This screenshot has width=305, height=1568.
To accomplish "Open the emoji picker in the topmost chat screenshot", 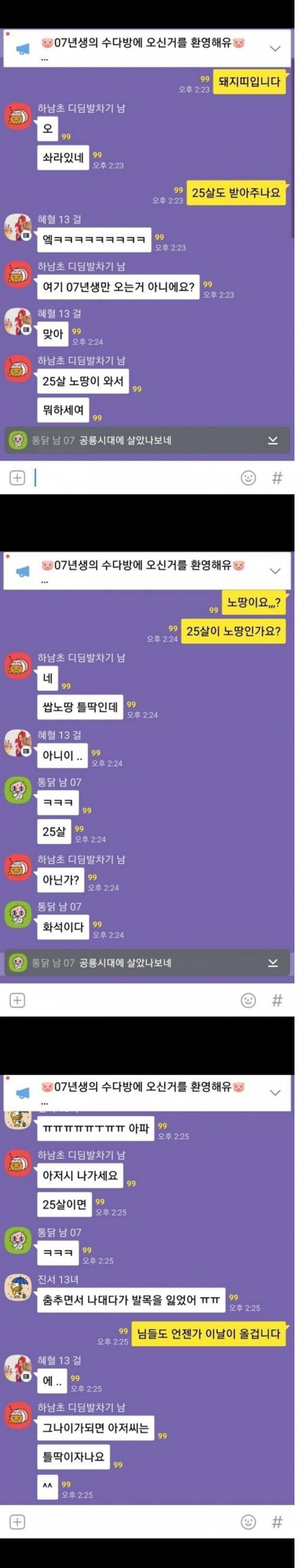I will click(248, 478).
